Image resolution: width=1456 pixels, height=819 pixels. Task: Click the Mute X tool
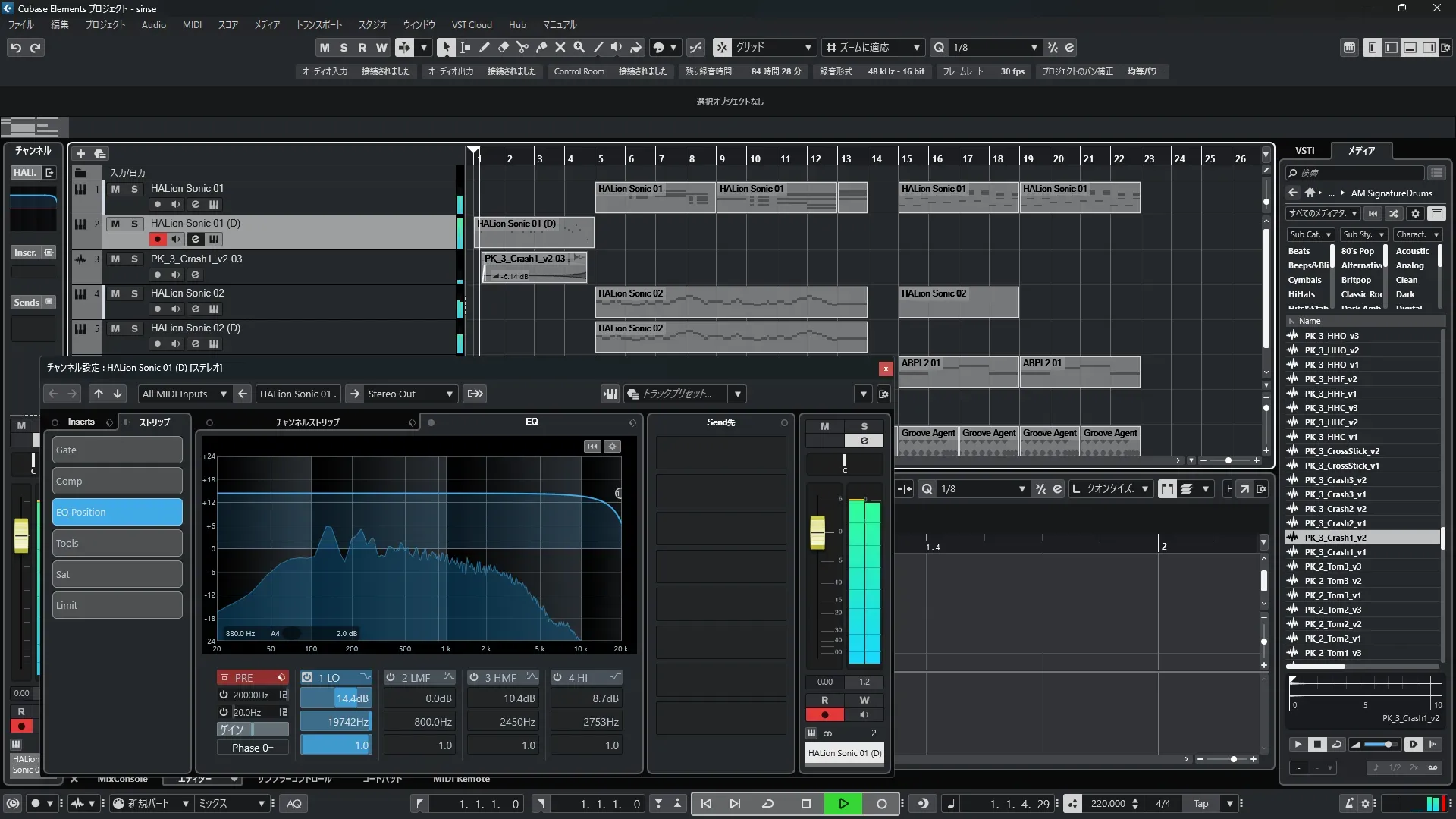coord(560,47)
